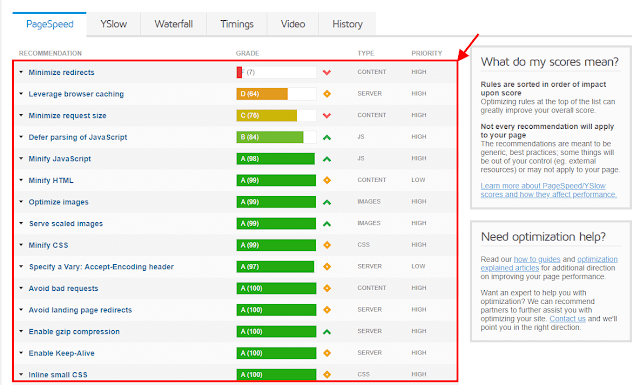640x385 pixels.
Task: Click the TYPE column header
Action: click(x=366, y=53)
